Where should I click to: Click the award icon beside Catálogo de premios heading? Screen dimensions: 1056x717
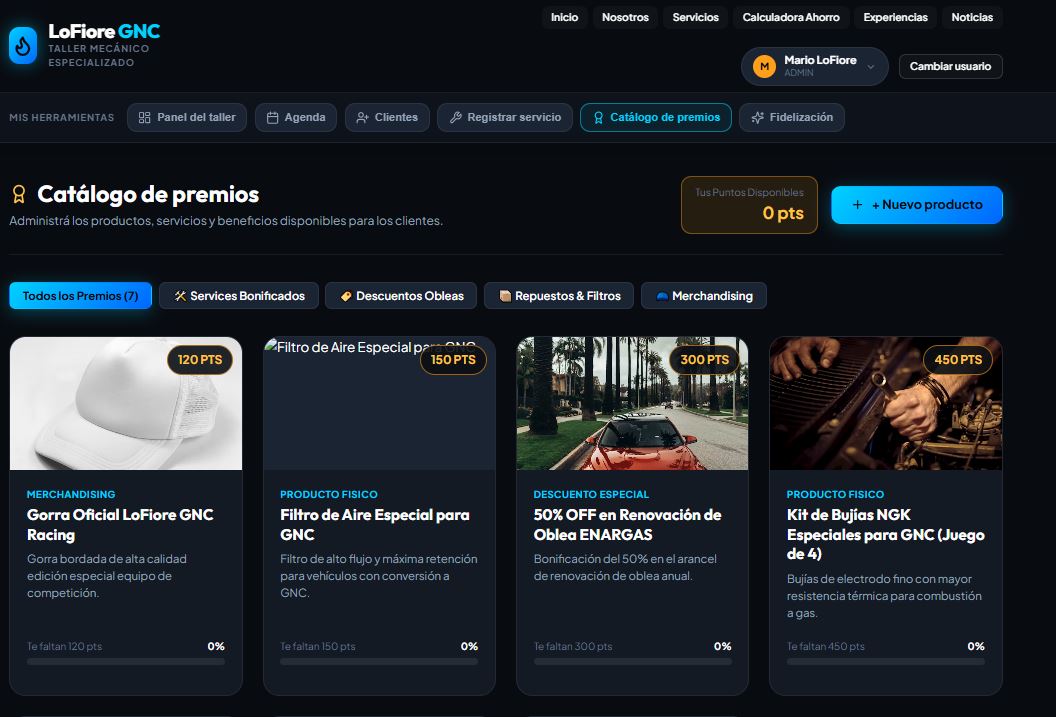19,195
